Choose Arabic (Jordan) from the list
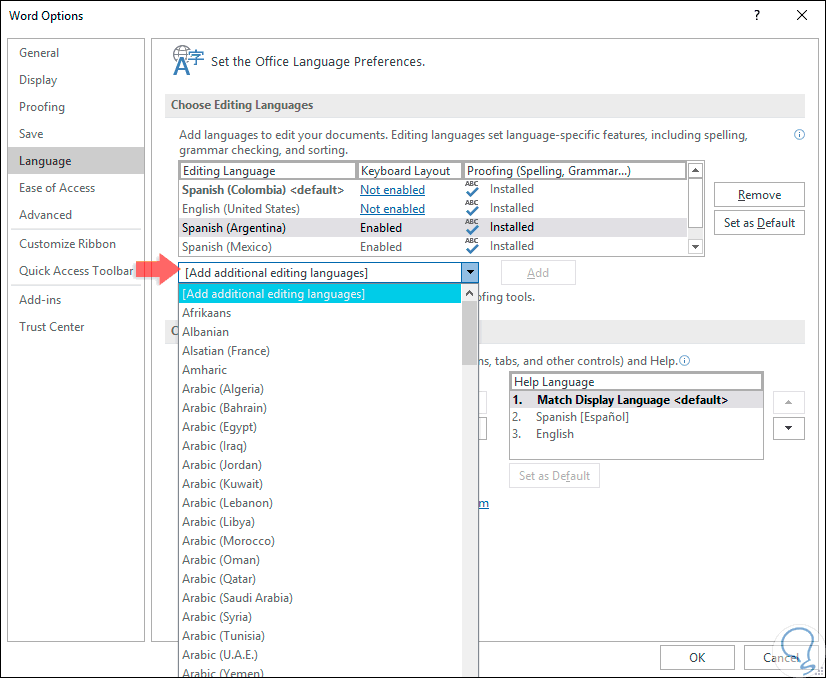Image resolution: width=826 pixels, height=678 pixels. 320,465
